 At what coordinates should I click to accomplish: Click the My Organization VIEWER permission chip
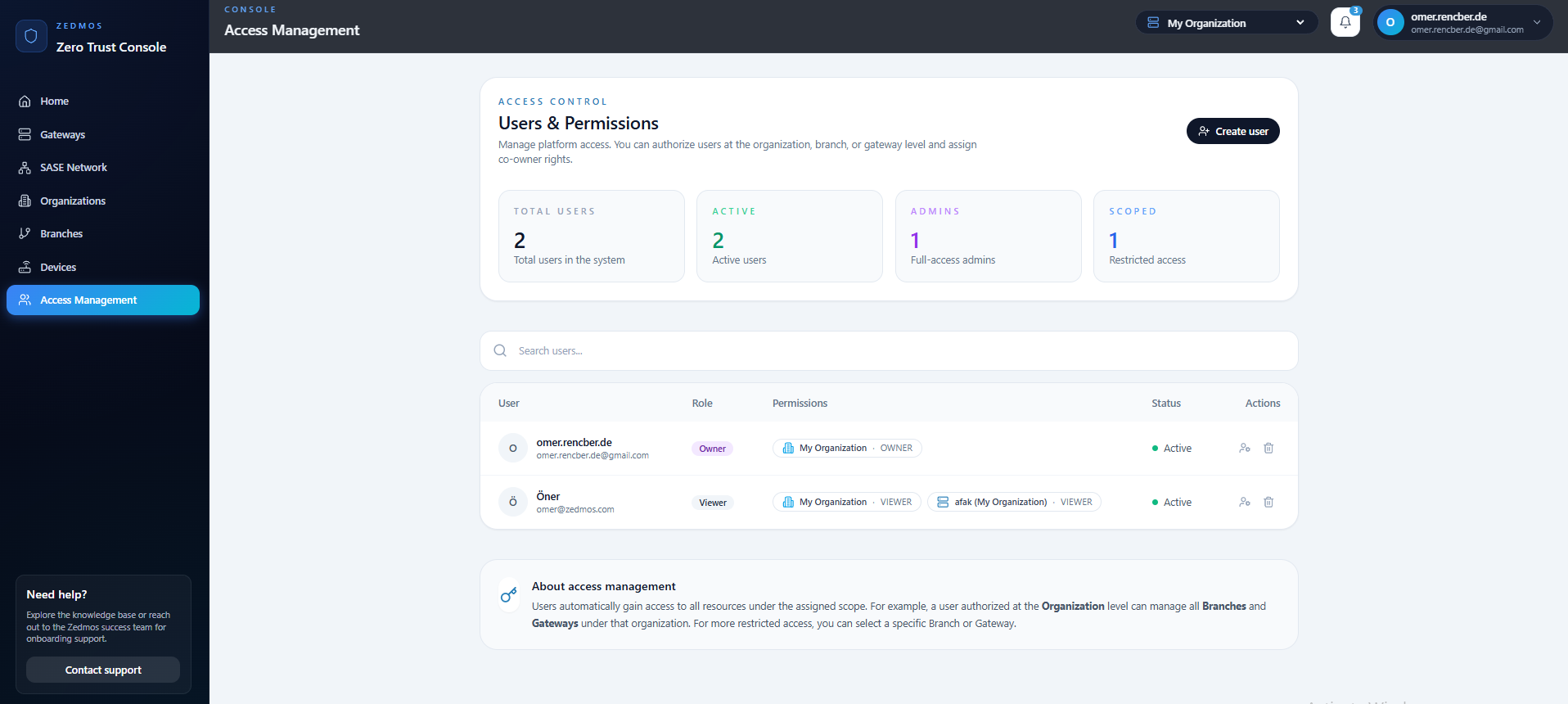pyautogui.click(x=847, y=502)
